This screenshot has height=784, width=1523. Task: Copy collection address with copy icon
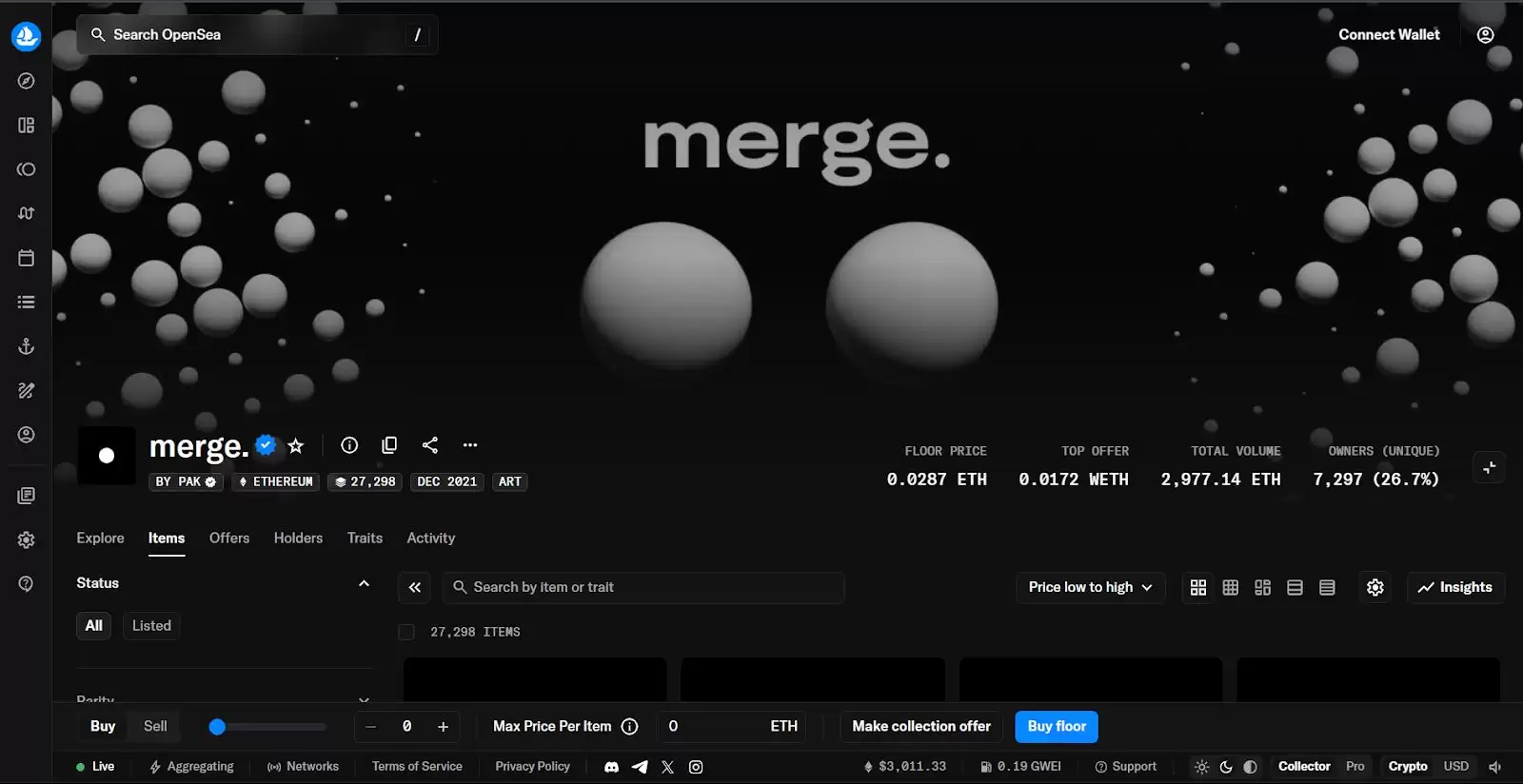click(389, 445)
